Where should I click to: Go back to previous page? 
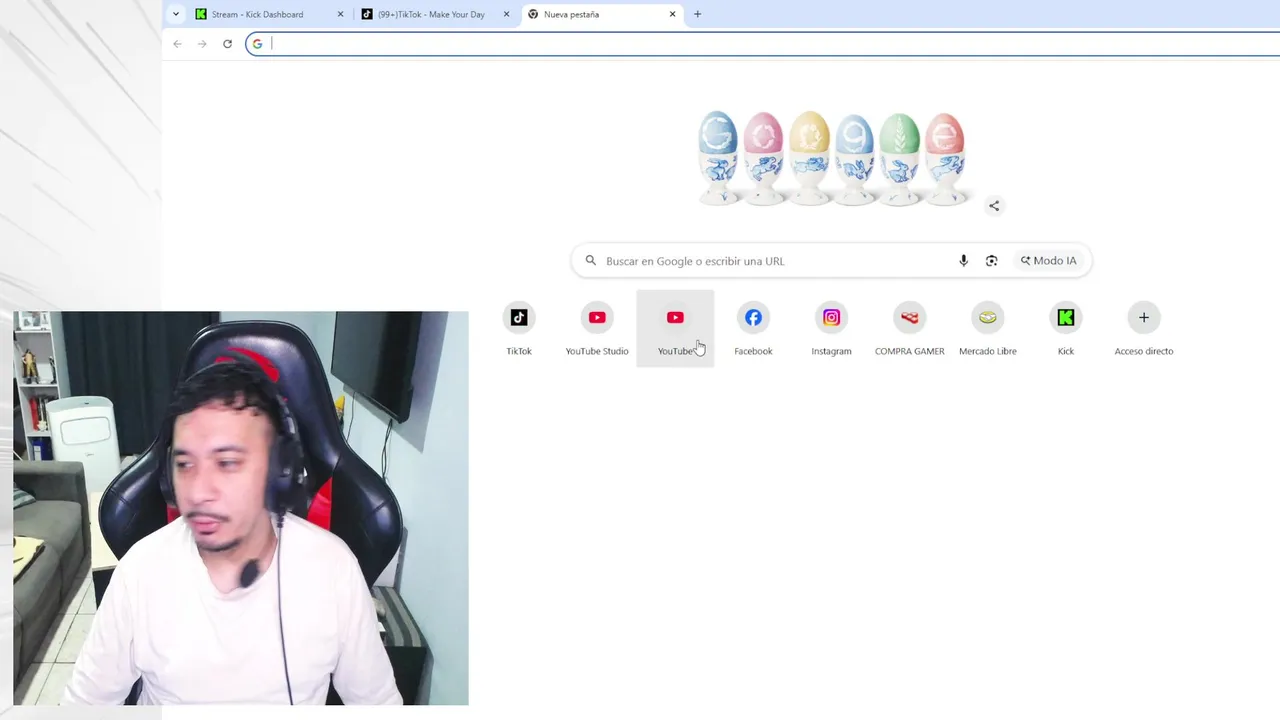[x=177, y=44]
